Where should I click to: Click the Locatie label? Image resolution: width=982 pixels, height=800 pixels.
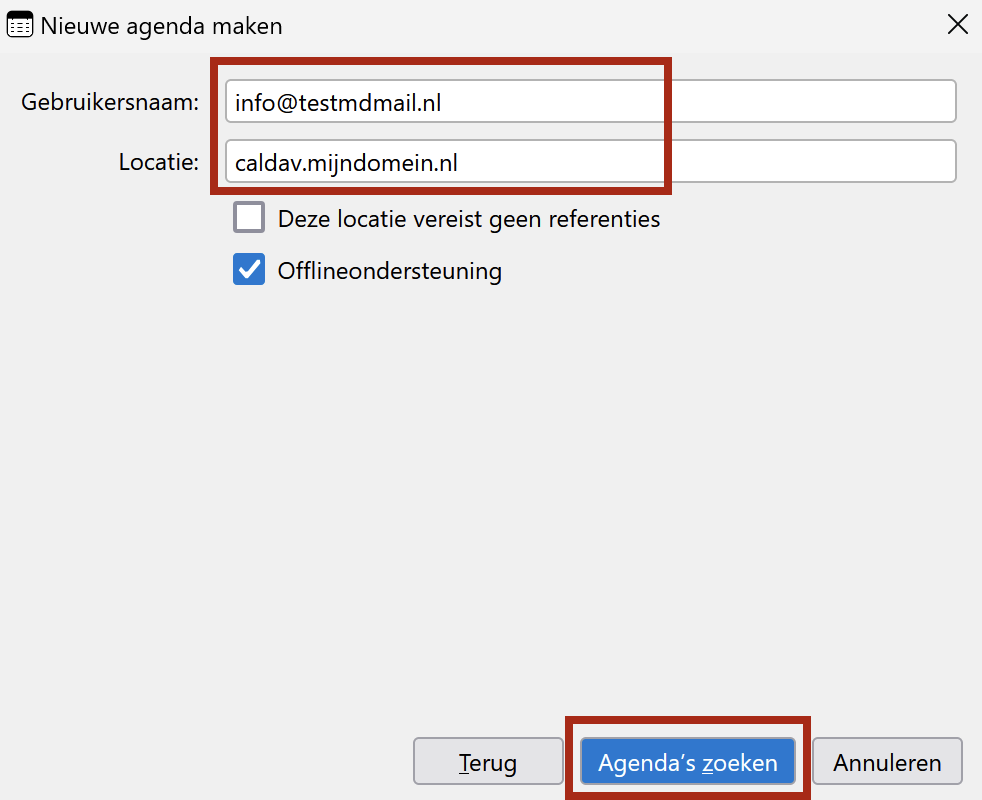click(x=159, y=162)
